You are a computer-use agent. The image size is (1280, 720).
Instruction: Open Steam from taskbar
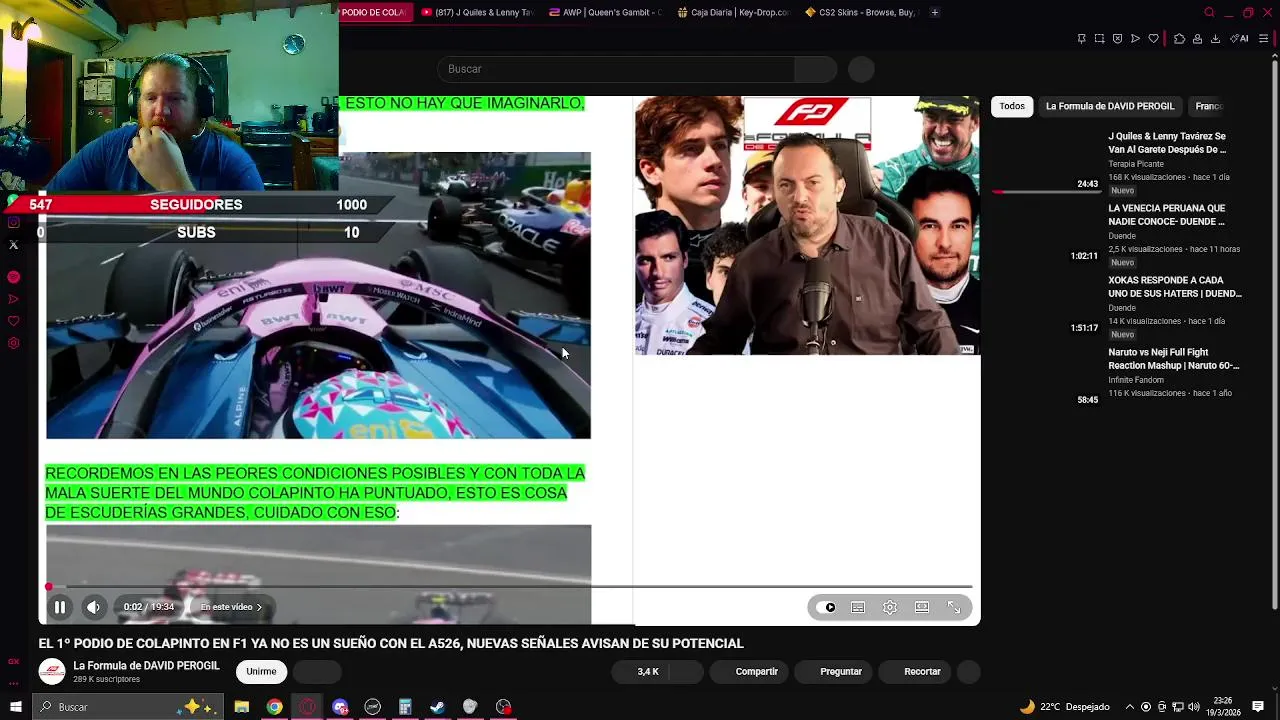[437, 707]
